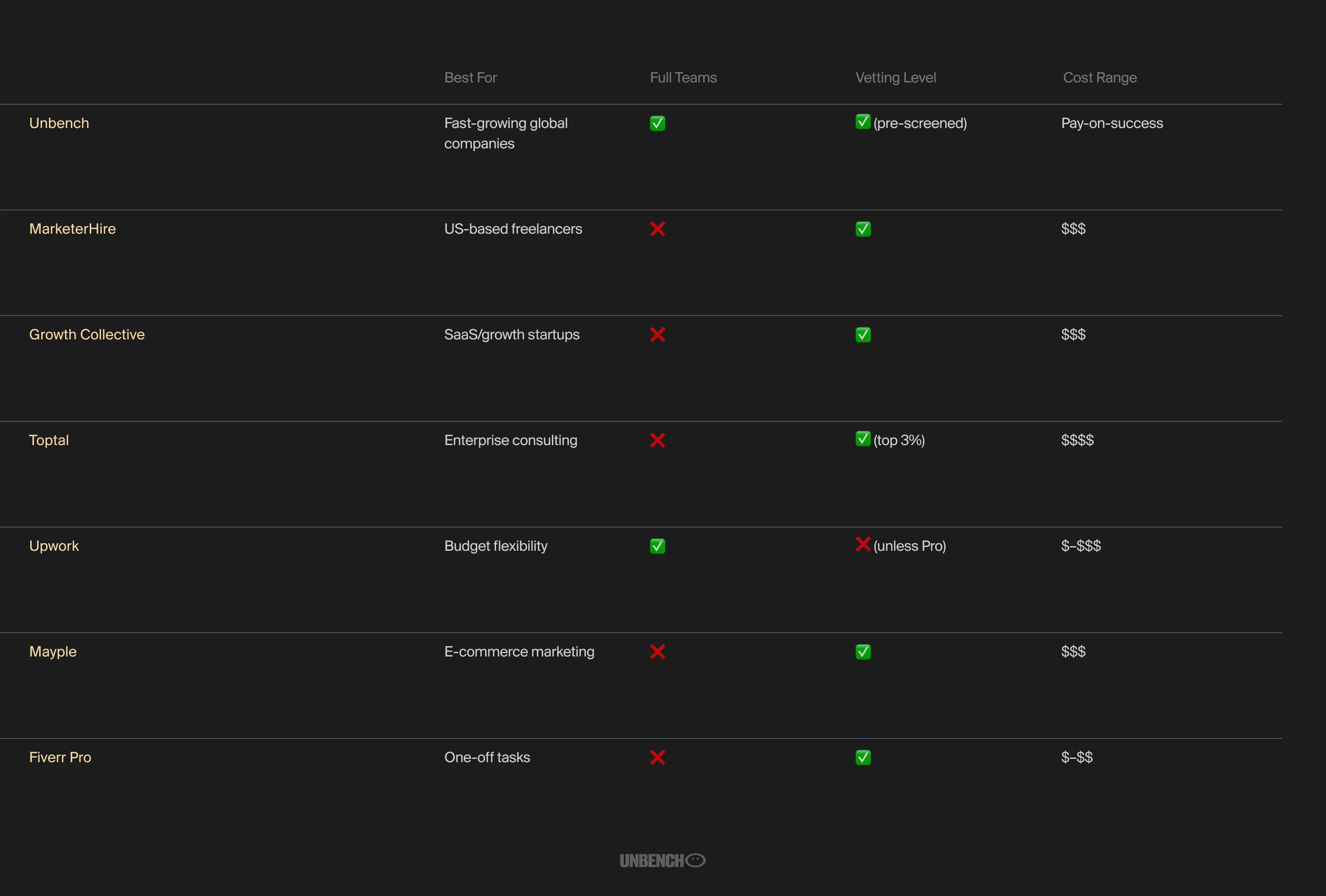The width and height of the screenshot is (1326, 896).
Task: Open the Unbench link in first row
Action: [x=59, y=123]
